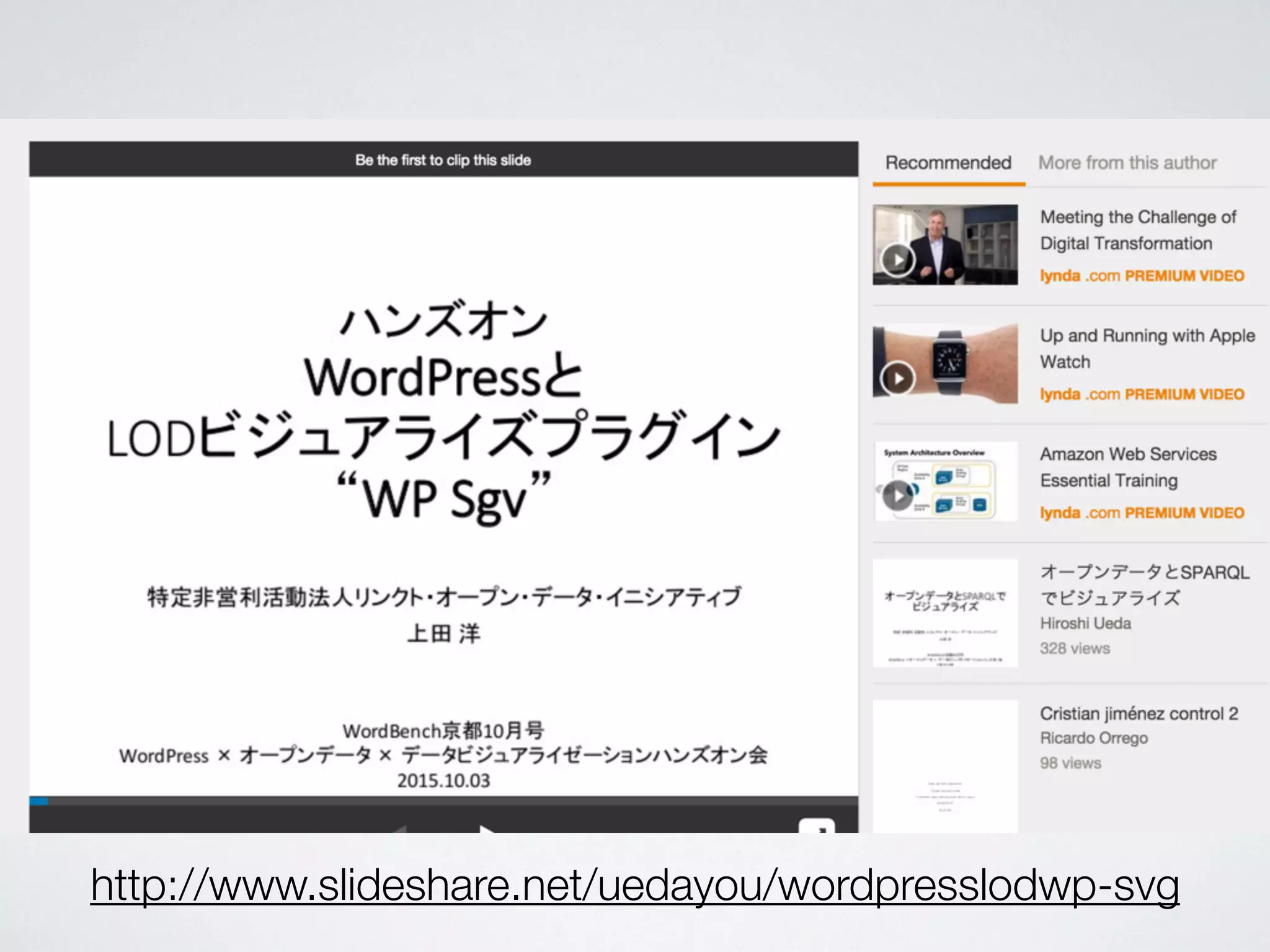This screenshot has width=1270, height=952.
Task: Click Be the first to clip this slide banner
Action: (x=443, y=160)
